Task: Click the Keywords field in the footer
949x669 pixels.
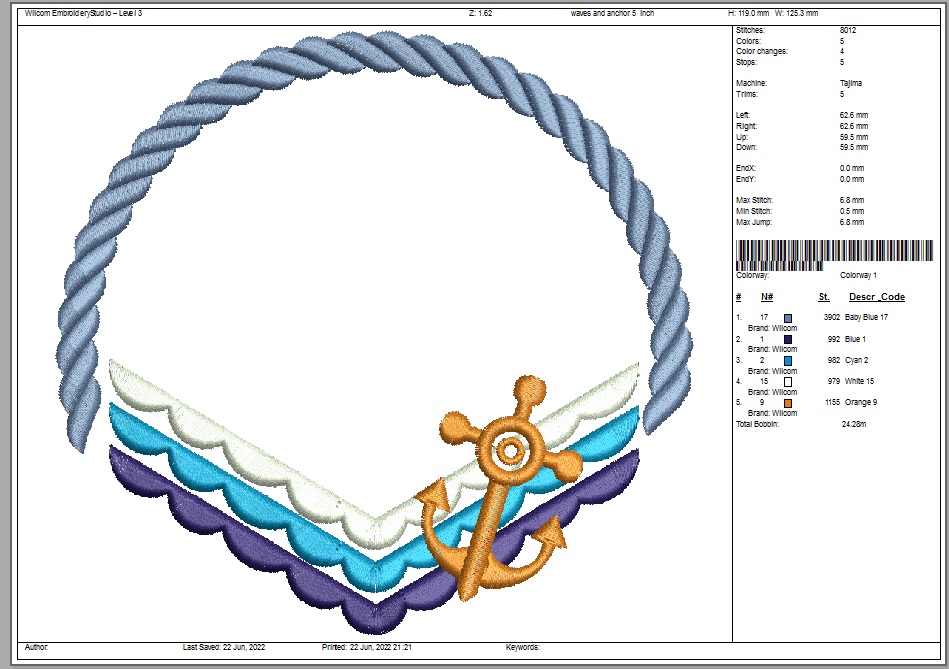Action: 525,647
